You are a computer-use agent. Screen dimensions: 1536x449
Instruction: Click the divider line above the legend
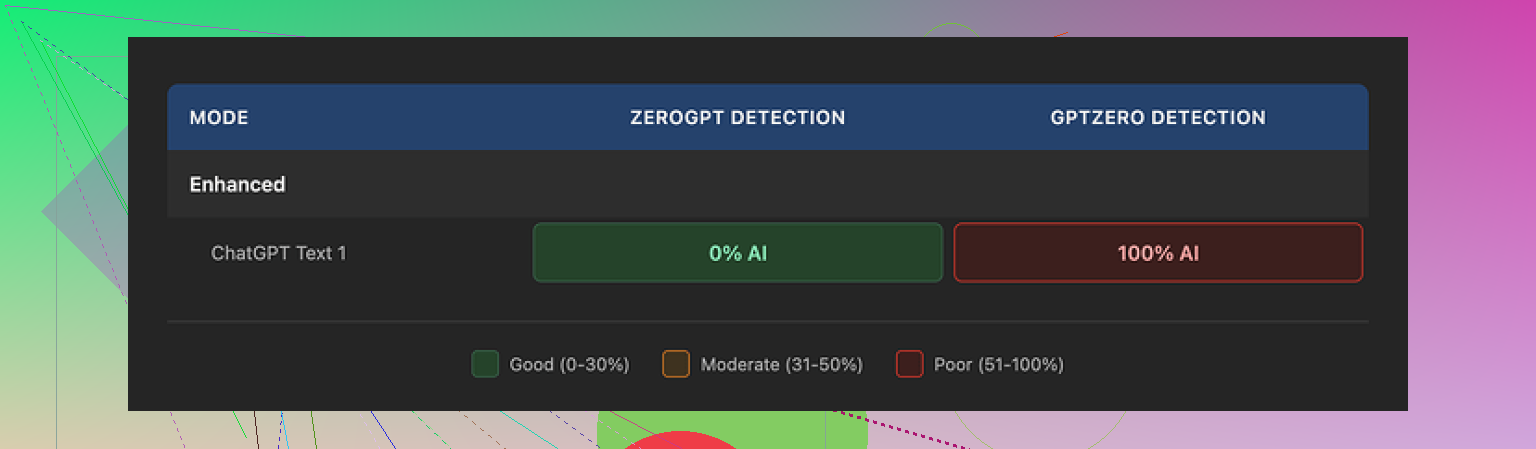coord(767,322)
